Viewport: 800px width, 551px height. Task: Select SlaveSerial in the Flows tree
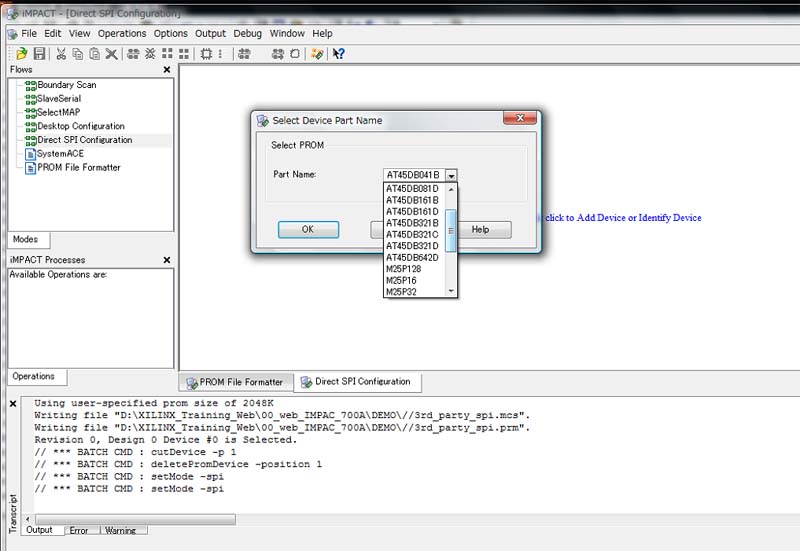(59, 98)
